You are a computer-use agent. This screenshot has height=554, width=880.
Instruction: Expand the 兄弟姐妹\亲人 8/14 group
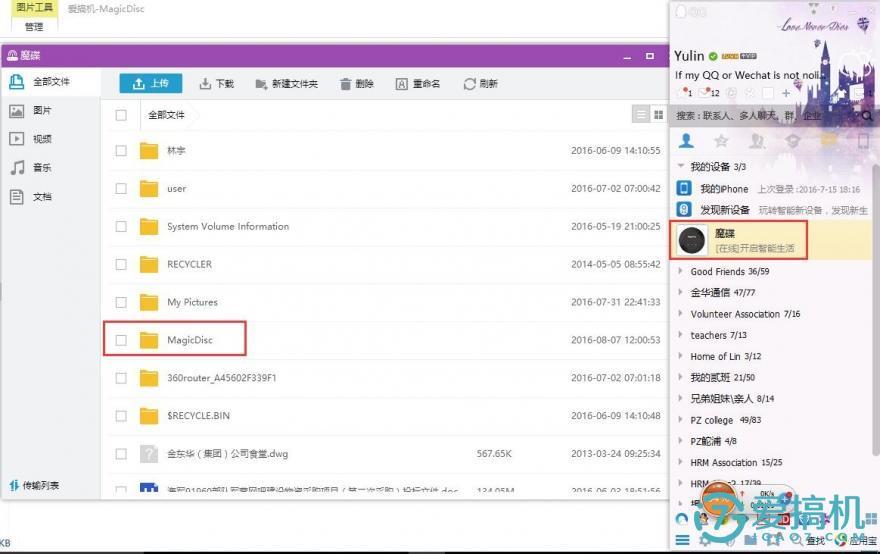point(680,399)
